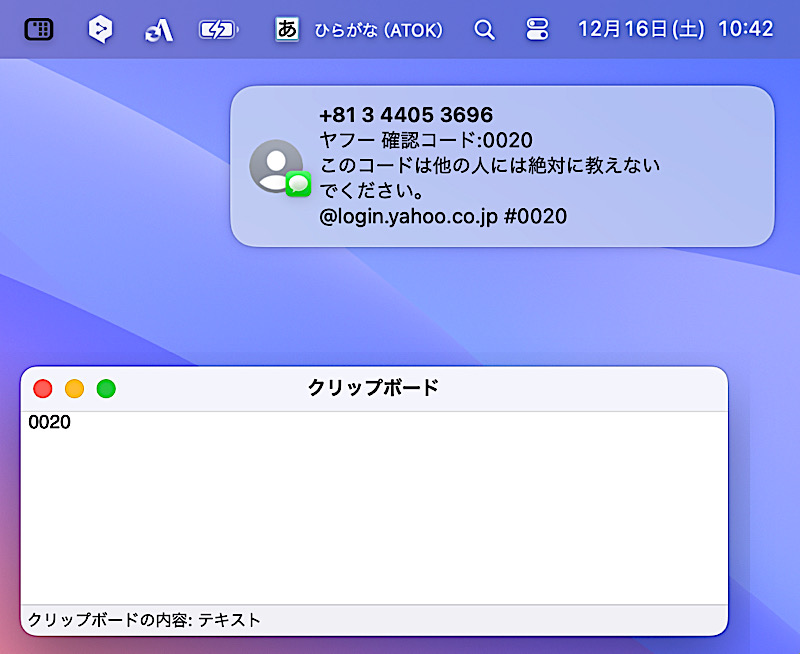Click the shield-shaped menu bar icon

point(100,30)
